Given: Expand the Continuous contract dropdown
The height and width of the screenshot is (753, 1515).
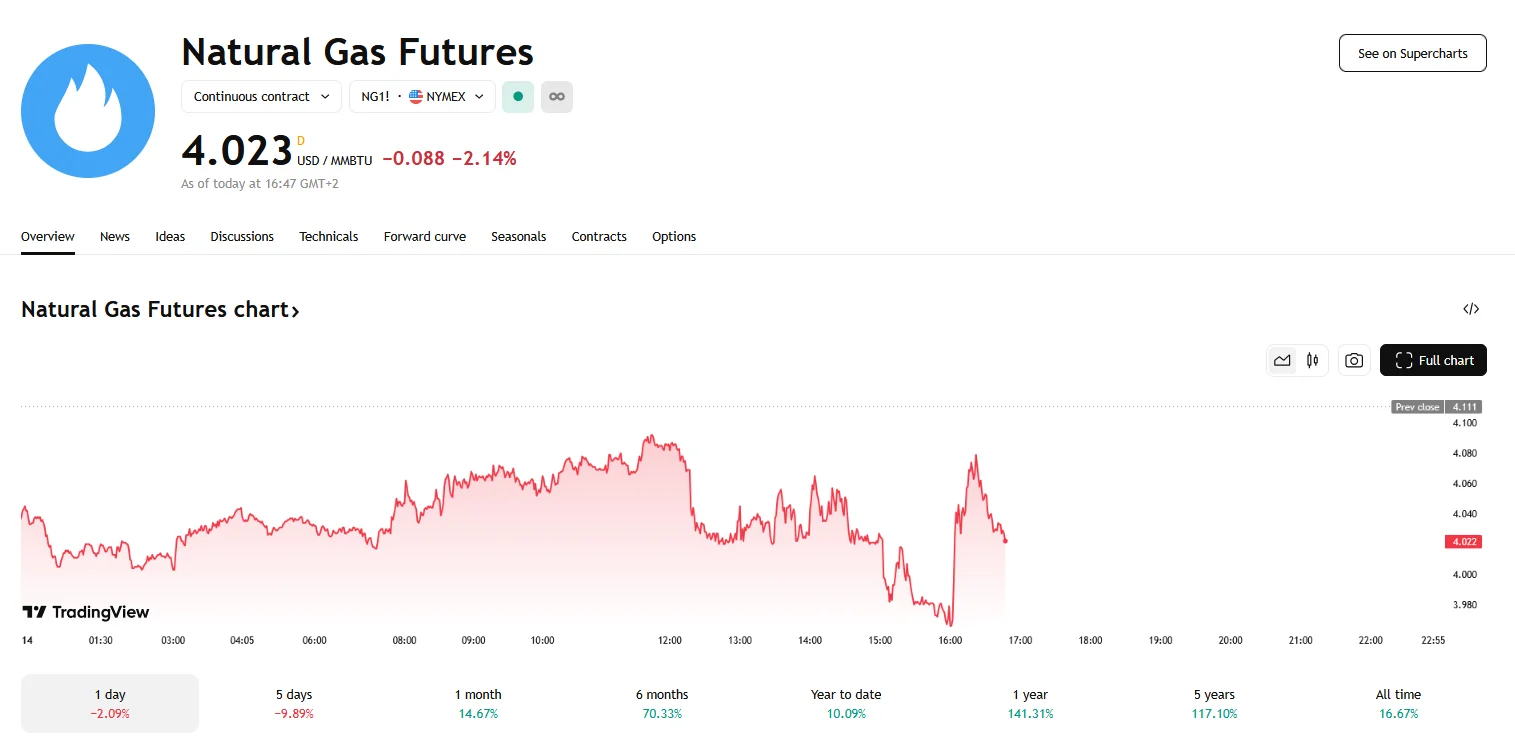Looking at the screenshot, I should (261, 97).
